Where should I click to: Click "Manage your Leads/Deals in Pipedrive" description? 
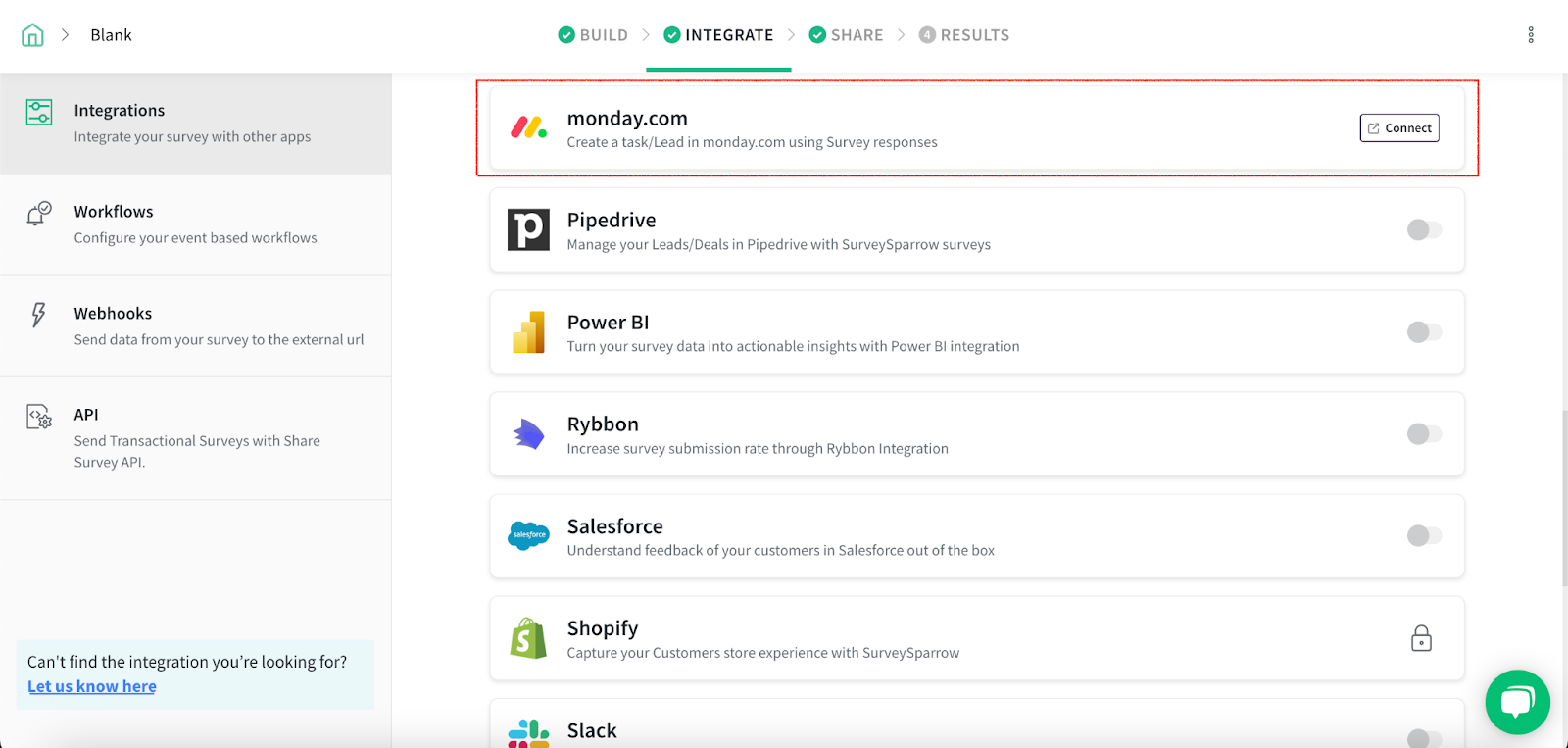point(778,244)
